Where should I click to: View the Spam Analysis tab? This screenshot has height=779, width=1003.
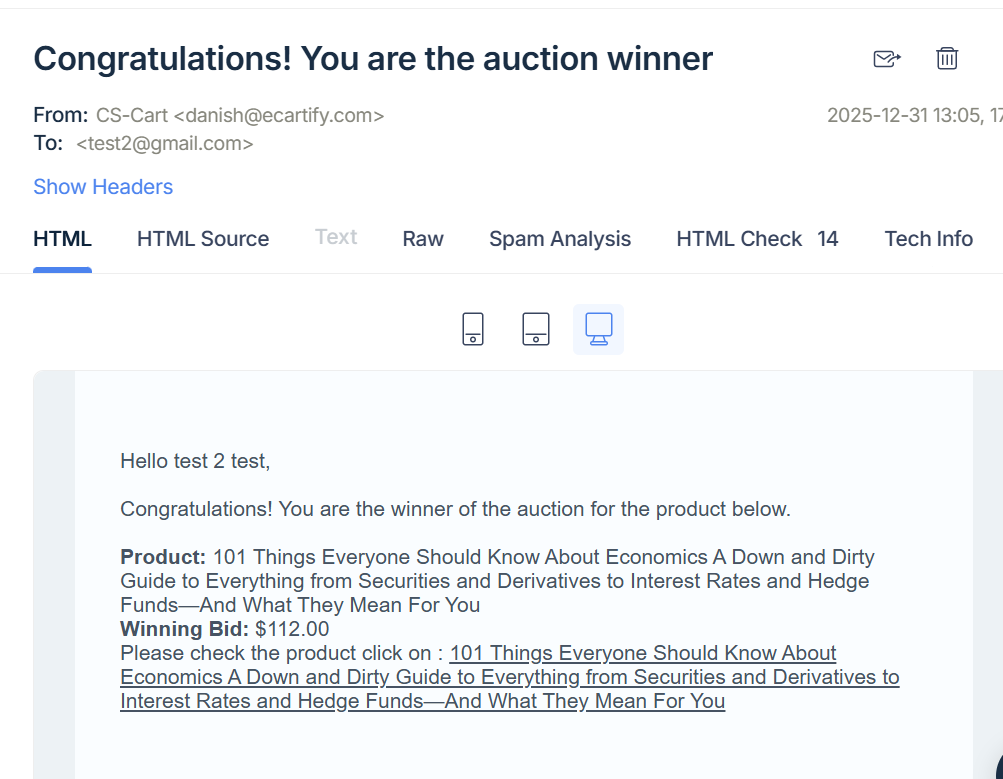pyautogui.click(x=560, y=239)
